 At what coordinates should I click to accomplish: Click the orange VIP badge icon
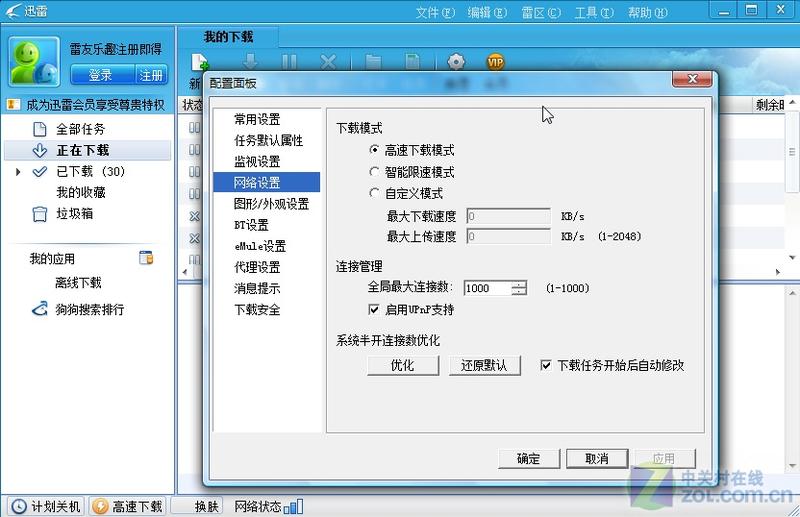pos(495,62)
